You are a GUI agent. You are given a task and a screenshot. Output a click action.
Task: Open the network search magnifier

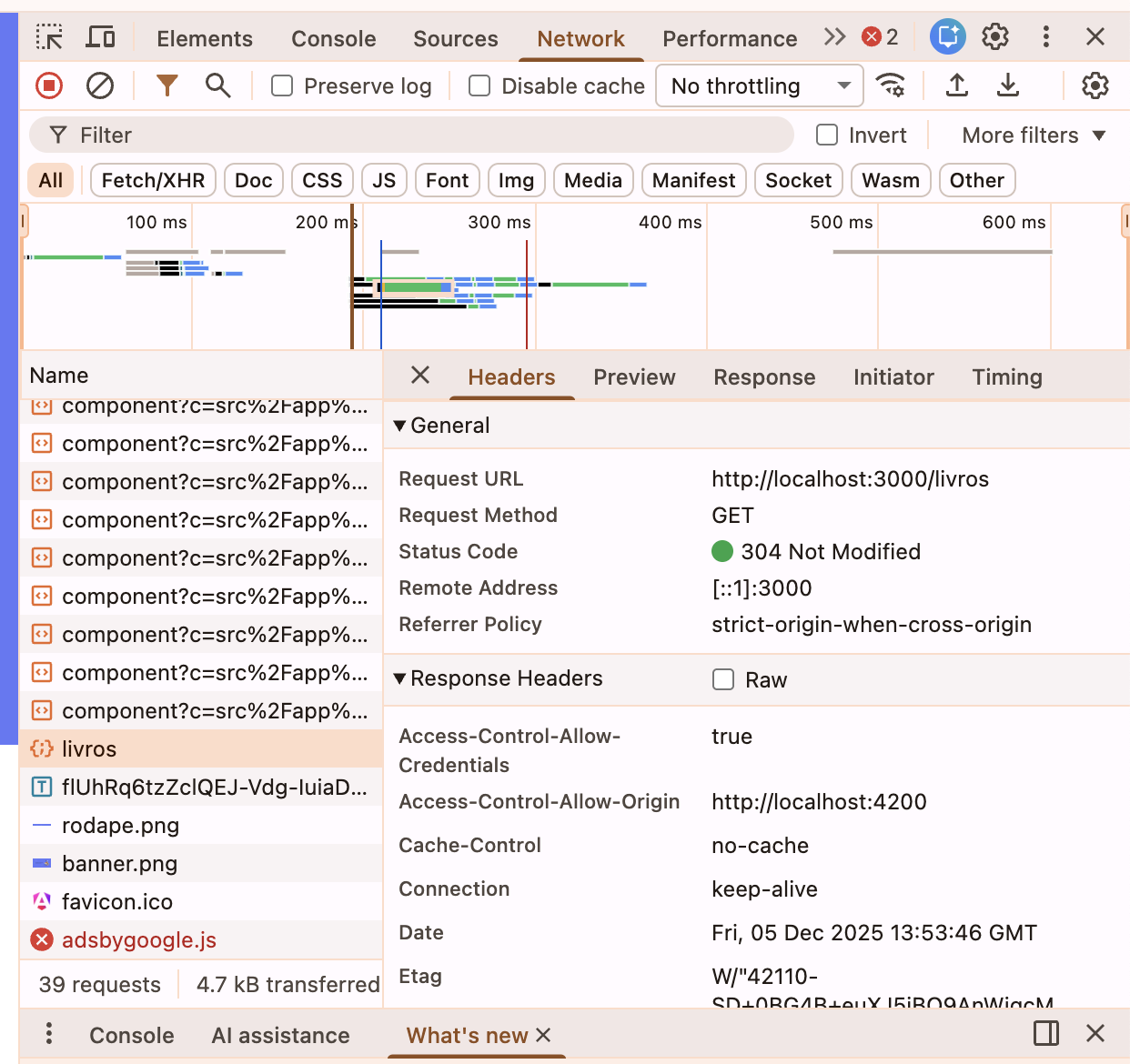(x=217, y=85)
